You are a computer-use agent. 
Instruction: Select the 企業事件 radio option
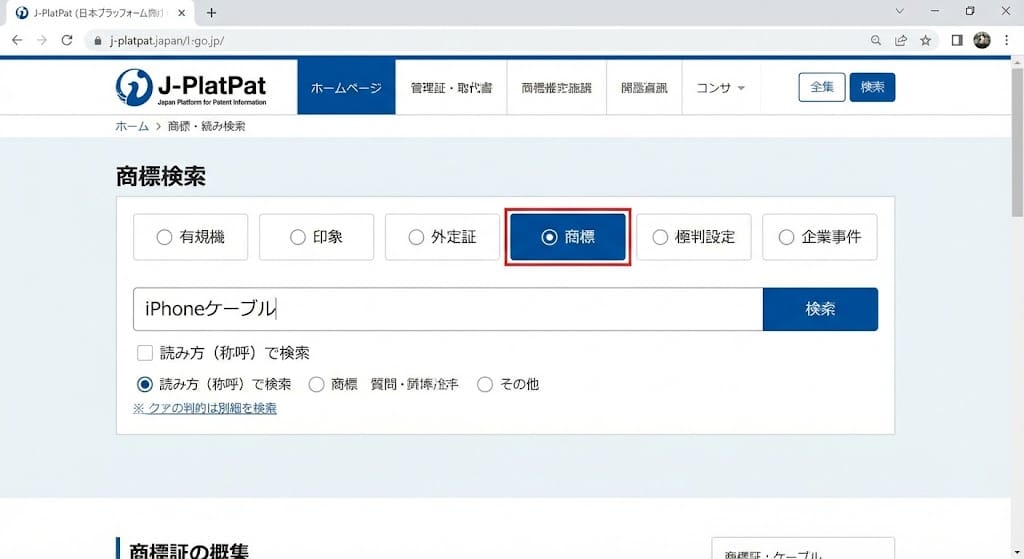coord(820,237)
